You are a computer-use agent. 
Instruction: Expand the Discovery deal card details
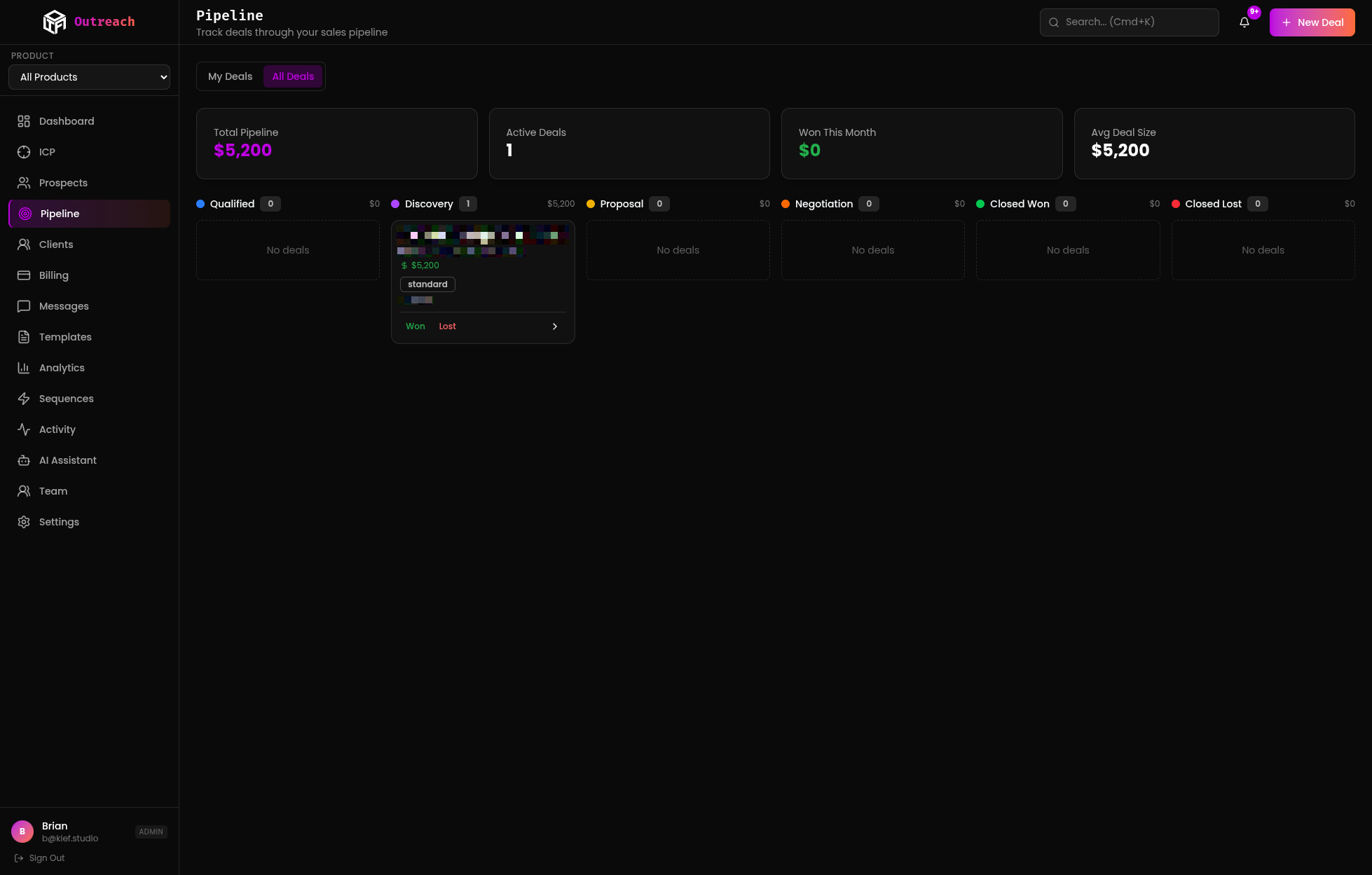554,326
